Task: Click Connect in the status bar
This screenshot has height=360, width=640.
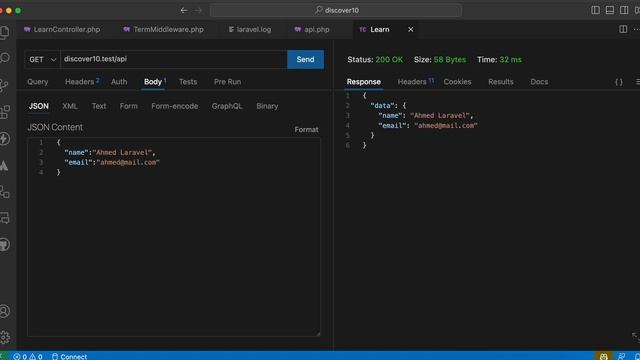Action: 69,356
